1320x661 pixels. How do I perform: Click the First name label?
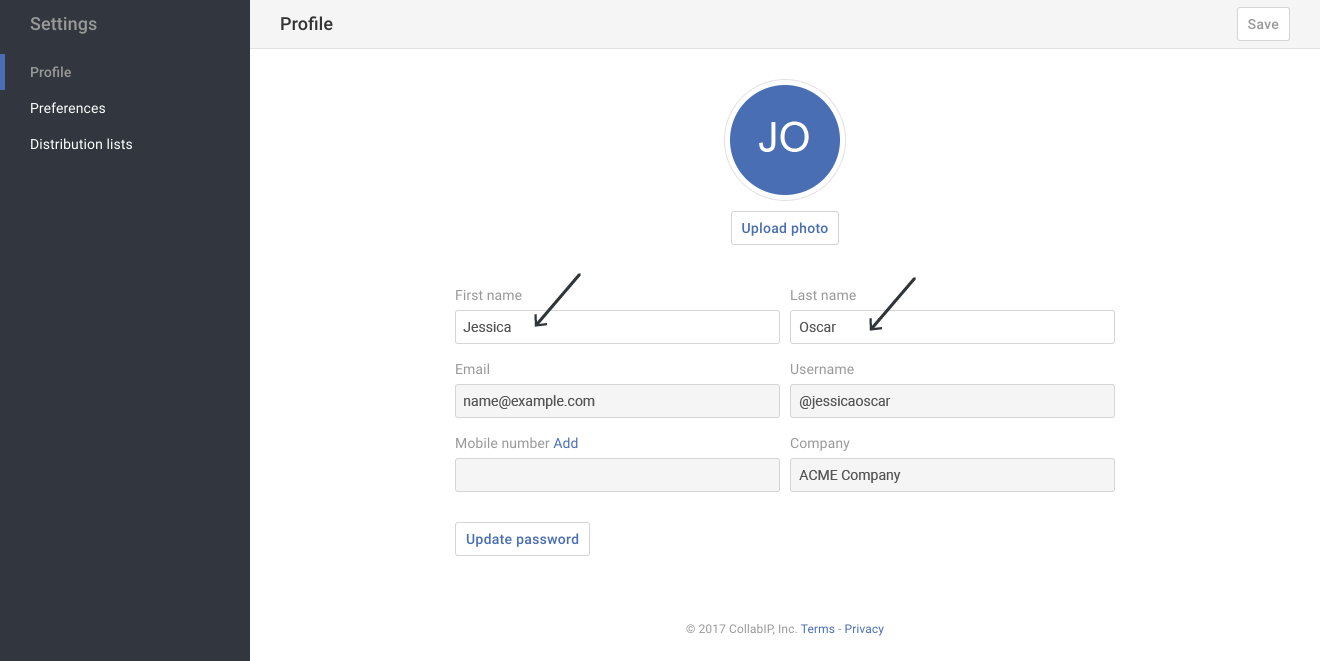click(x=488, y=295)
